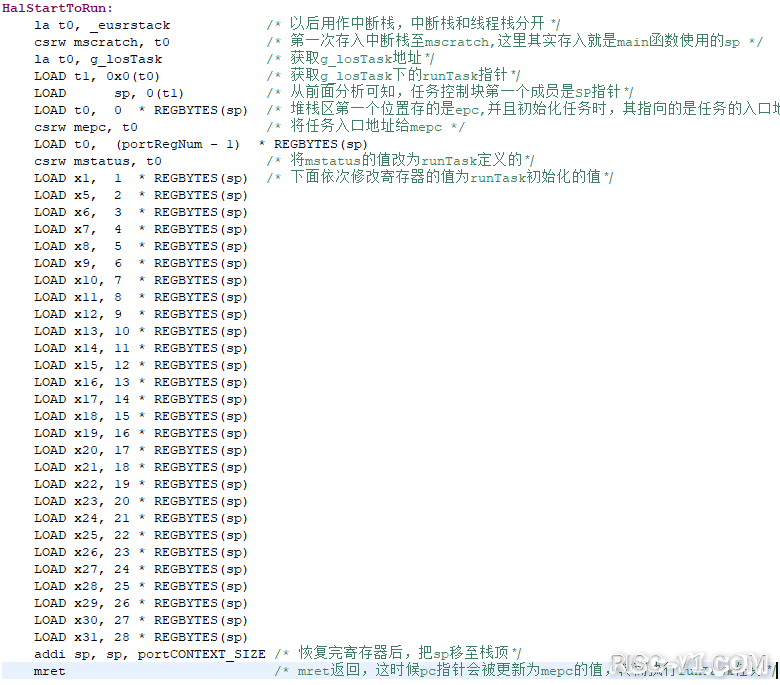Click the "LOAD x19, 16" line
Screen dimensions: 780x685
pos(141,433)
